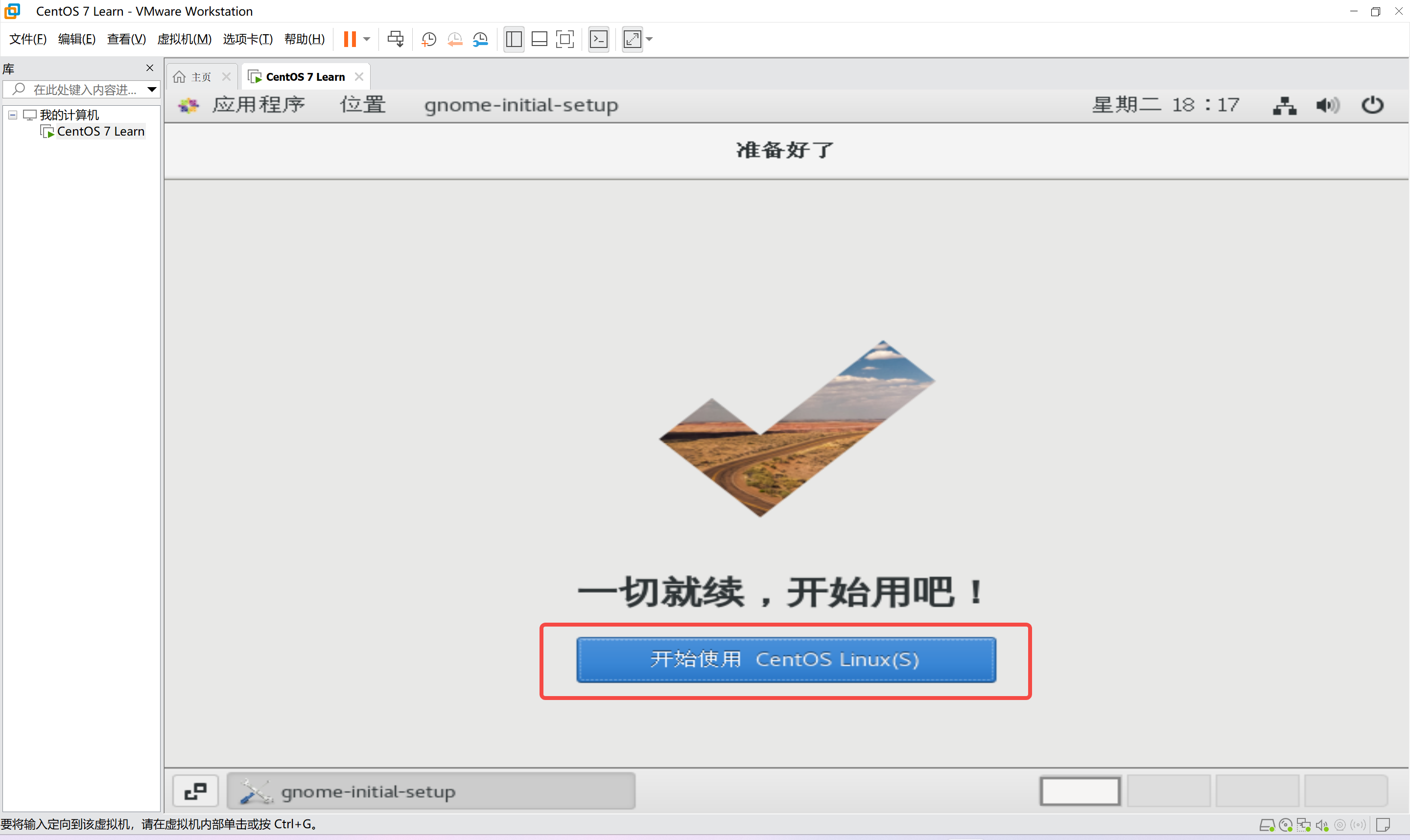Click the 星期二 18:17 clock

coord(1166,105)
